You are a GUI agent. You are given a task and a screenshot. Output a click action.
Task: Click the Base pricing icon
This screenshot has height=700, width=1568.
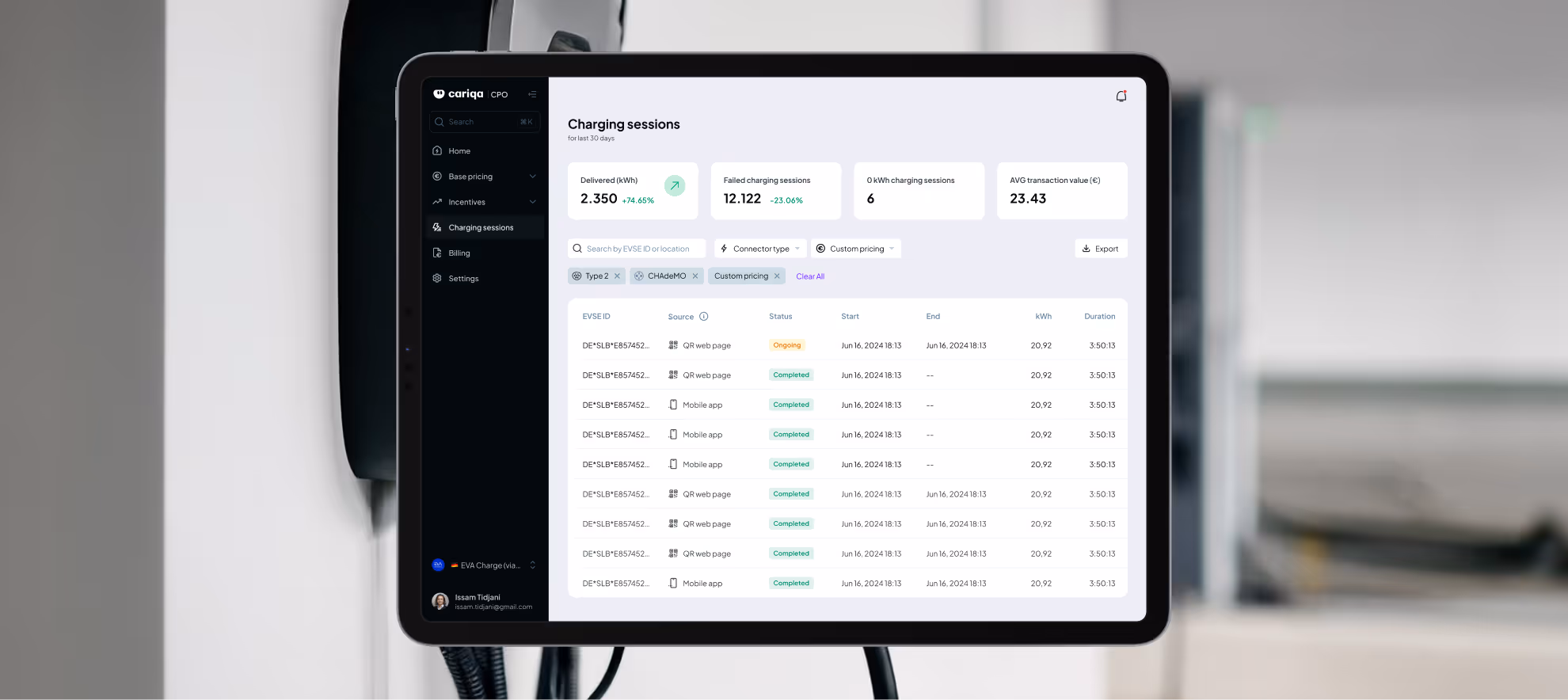coord(437,176)
